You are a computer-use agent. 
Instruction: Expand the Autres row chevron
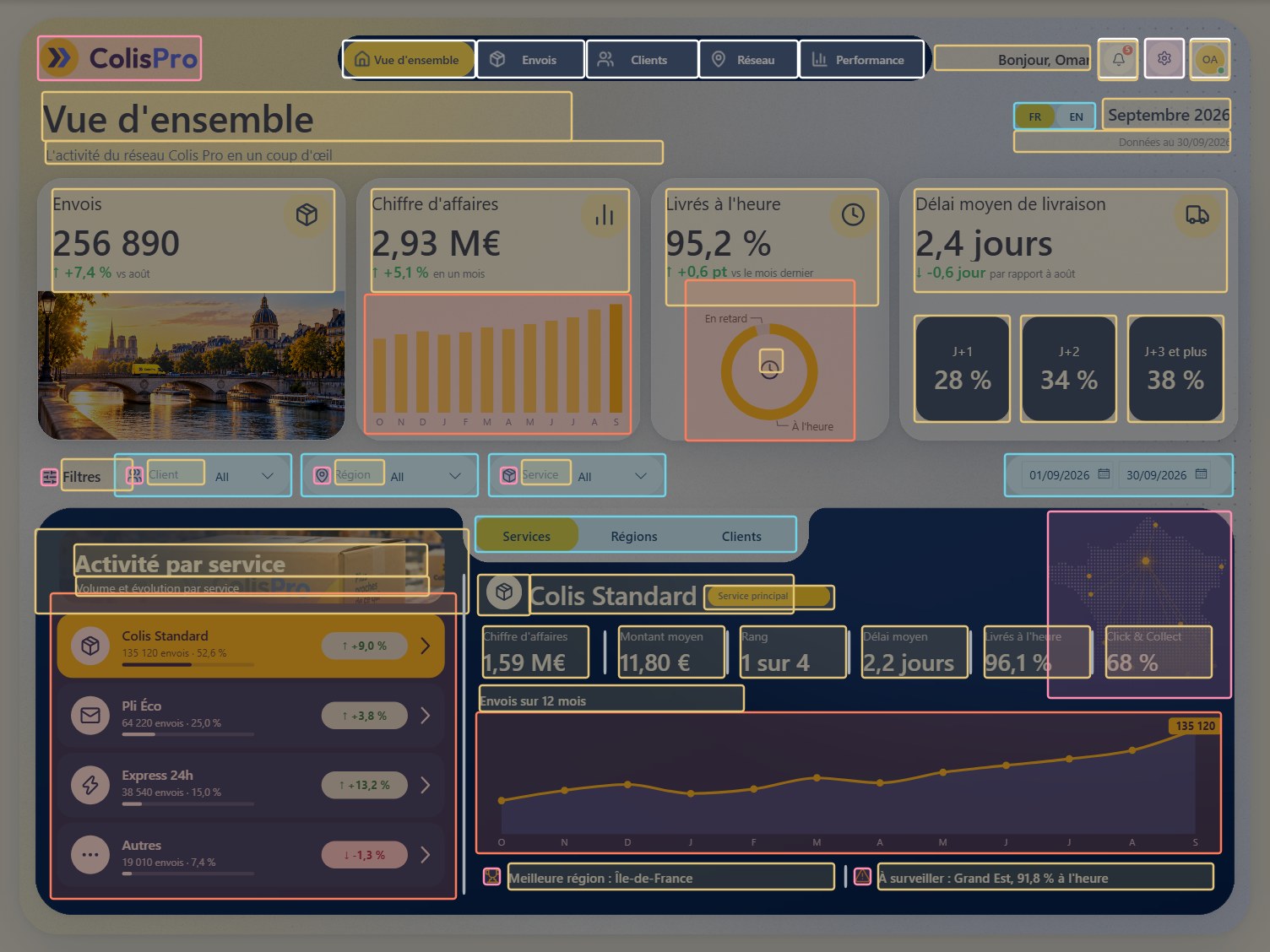[x=426, y=855]
